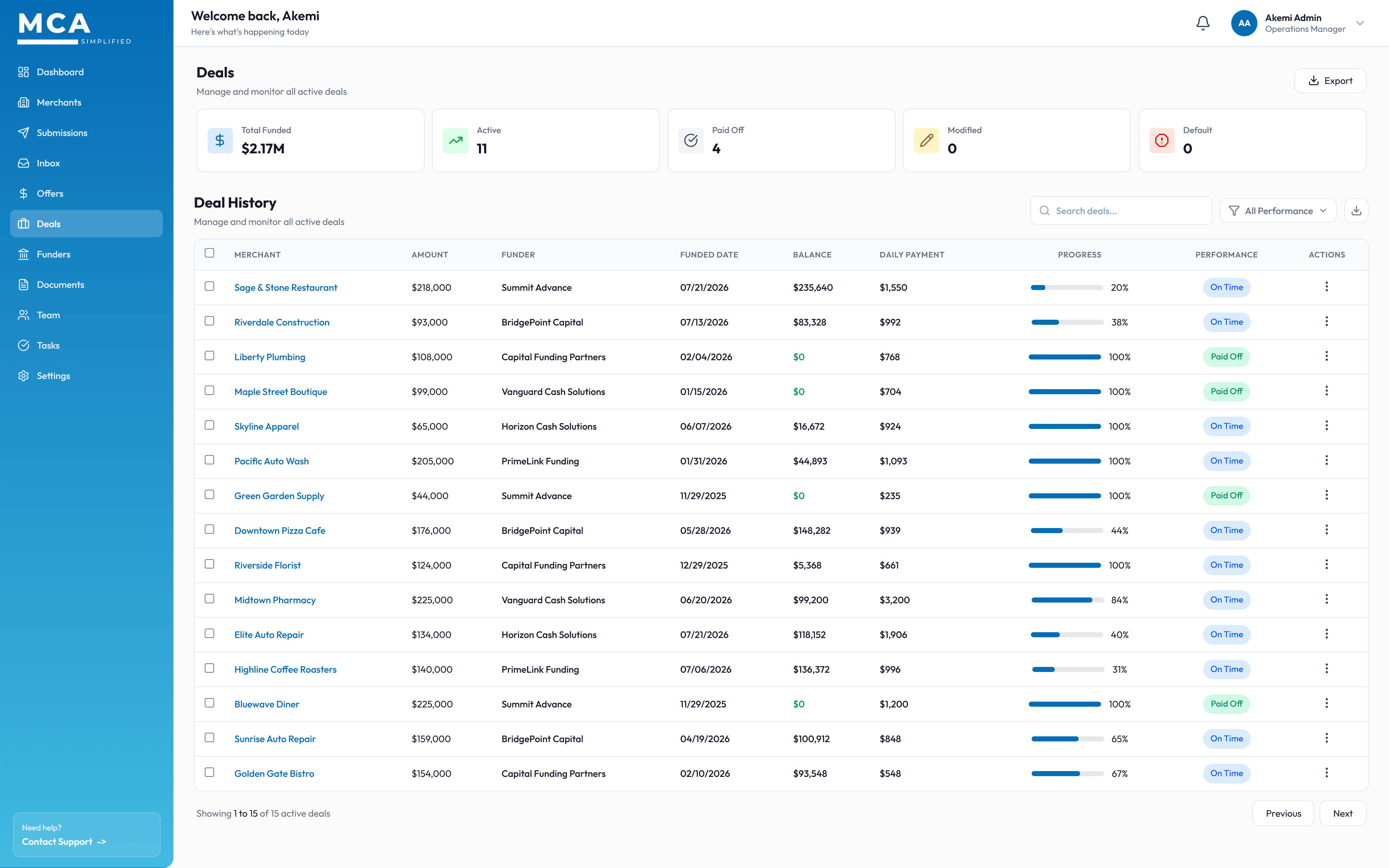The width and height of the screenshot is (1389, 868).
Task: Tick the select-all checkbox in table header
Action: (209, 252)
